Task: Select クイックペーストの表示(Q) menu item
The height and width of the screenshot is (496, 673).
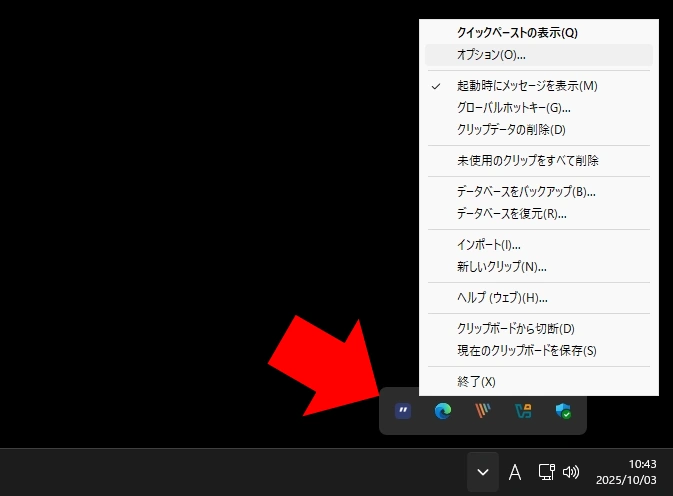Action: [x=516, y=33]
